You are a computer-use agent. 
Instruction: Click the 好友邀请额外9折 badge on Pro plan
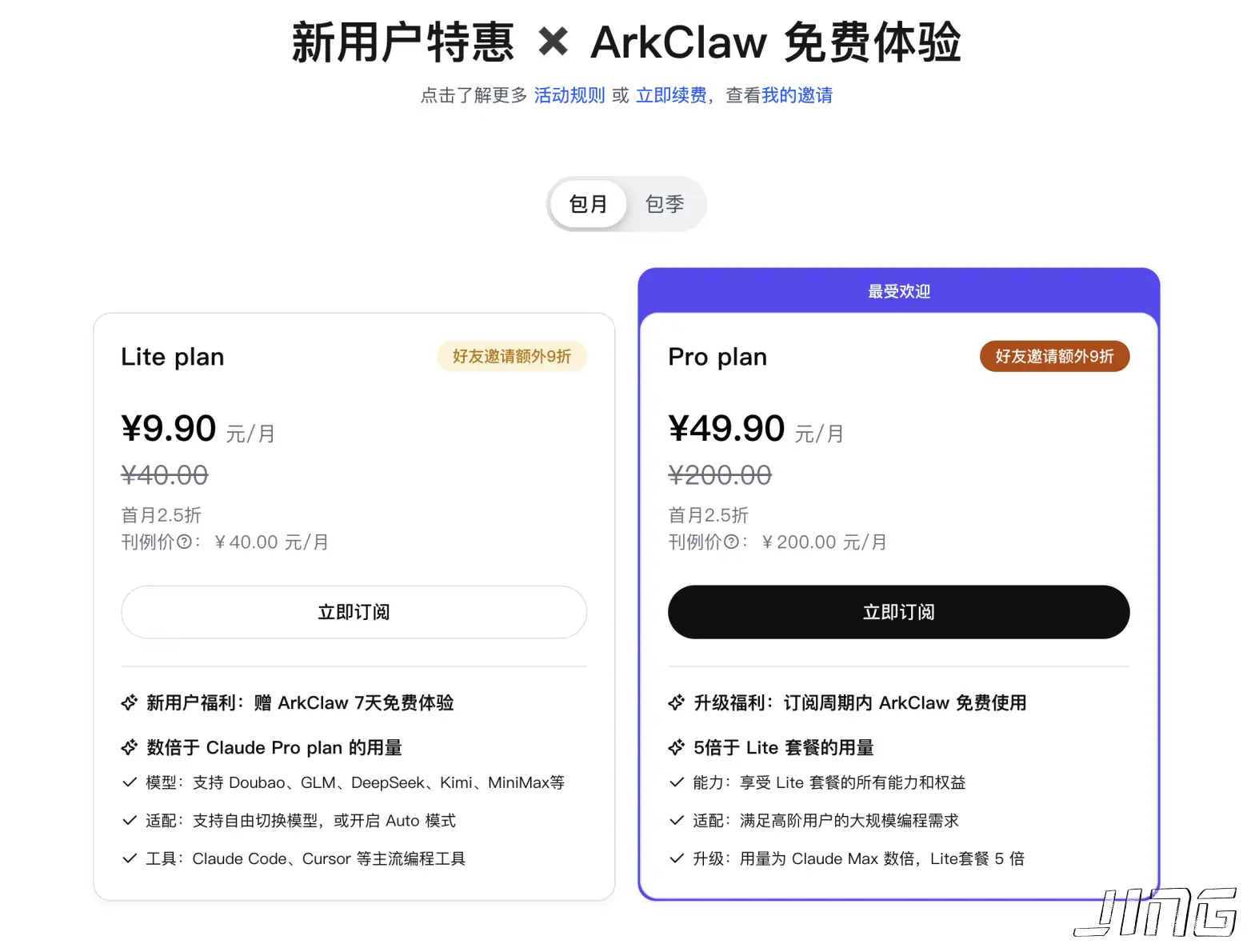(x=1054, y=356)
